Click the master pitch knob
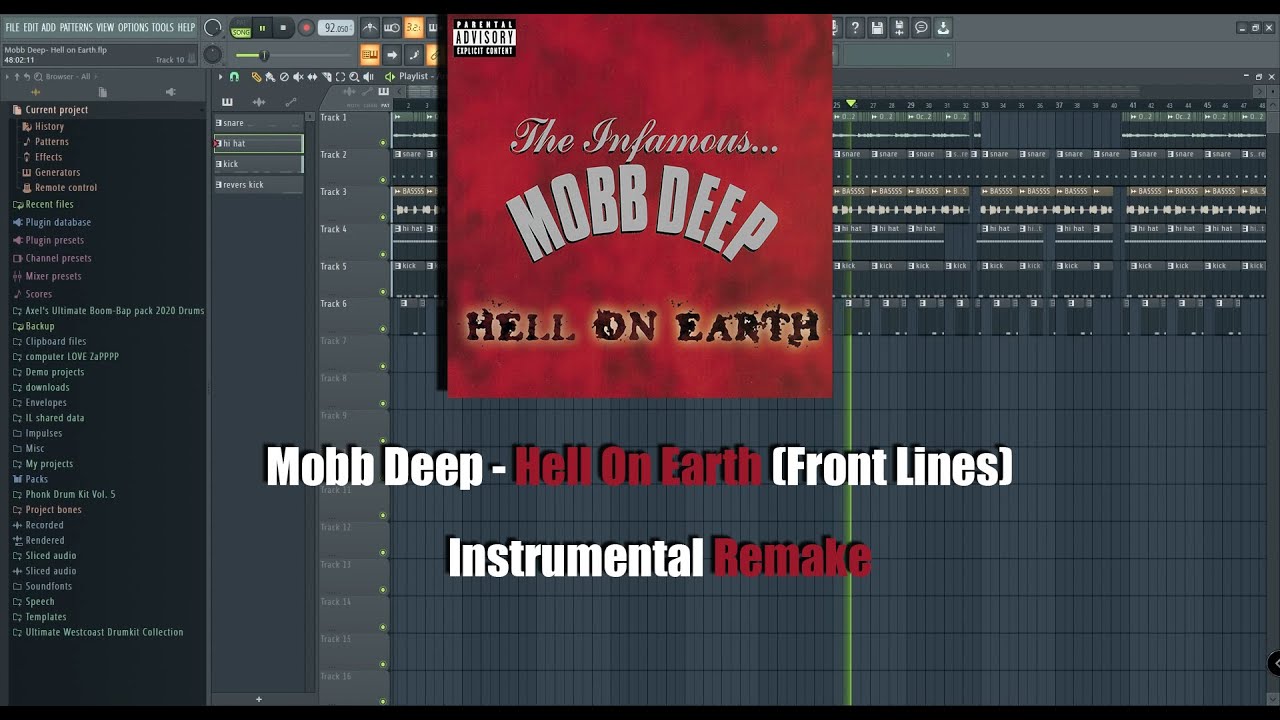This screenshot has width=1280, height=720. pos(213,55)
